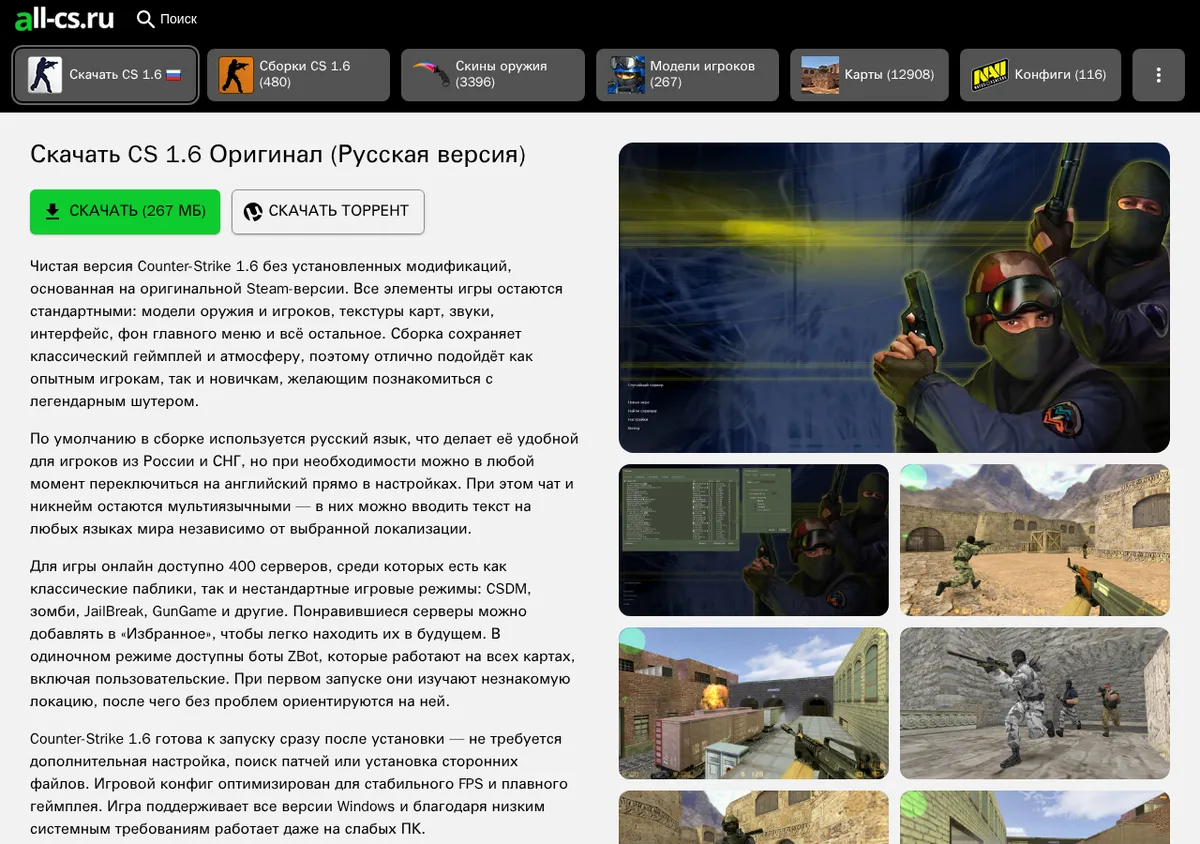Click the karambit knife icon for Скины оружия
The width and height of the screenshot is (1200, 844).
[x=431, y=75]
